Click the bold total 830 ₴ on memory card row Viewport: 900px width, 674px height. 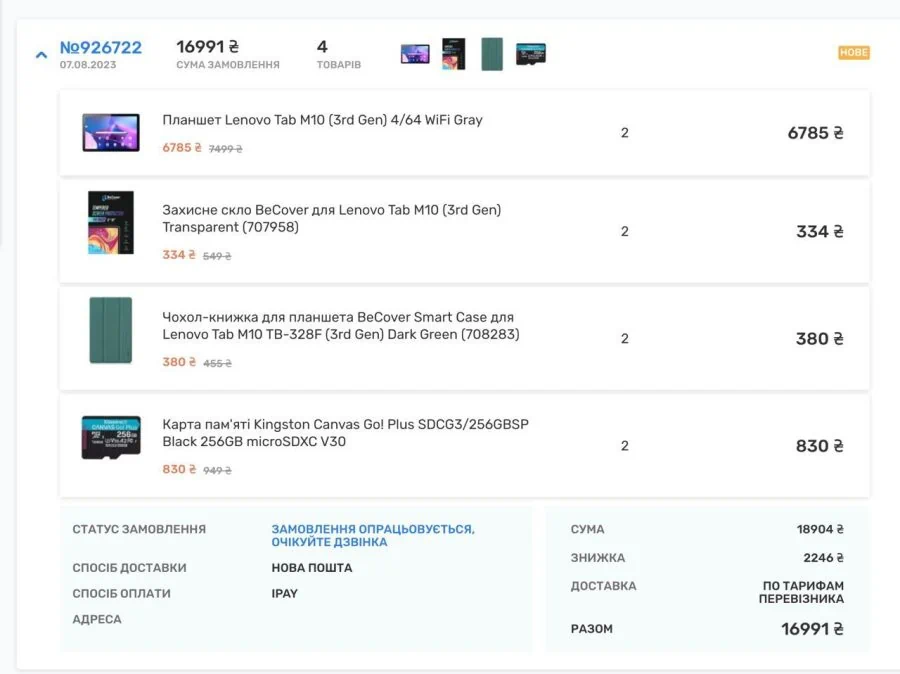pos(820,446)
